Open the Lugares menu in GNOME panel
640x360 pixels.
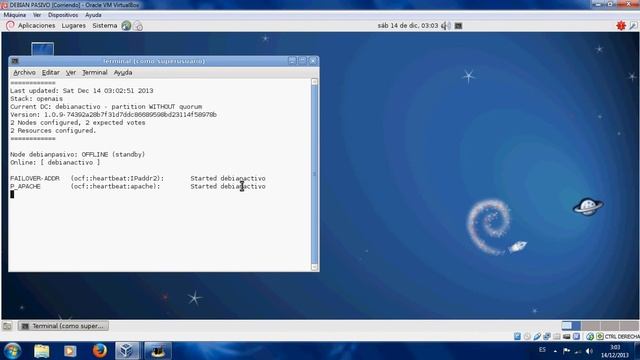73,25
